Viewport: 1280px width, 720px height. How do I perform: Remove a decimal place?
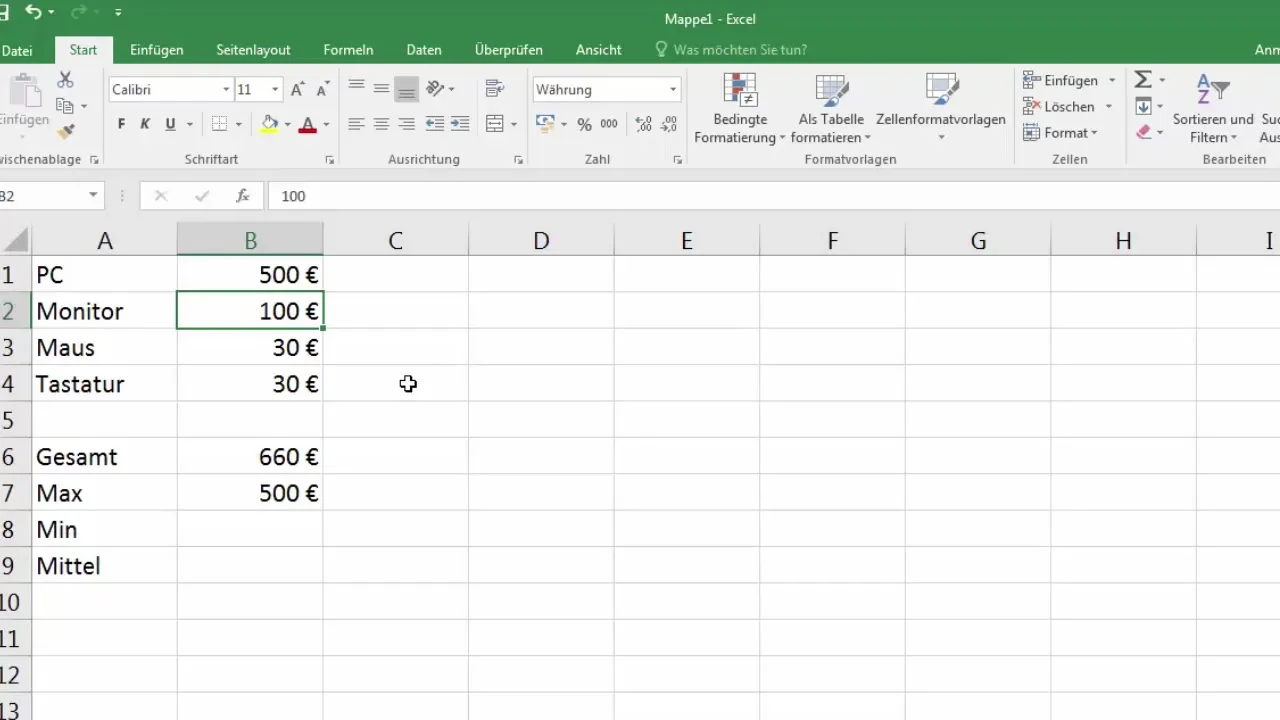pos(669,124)
